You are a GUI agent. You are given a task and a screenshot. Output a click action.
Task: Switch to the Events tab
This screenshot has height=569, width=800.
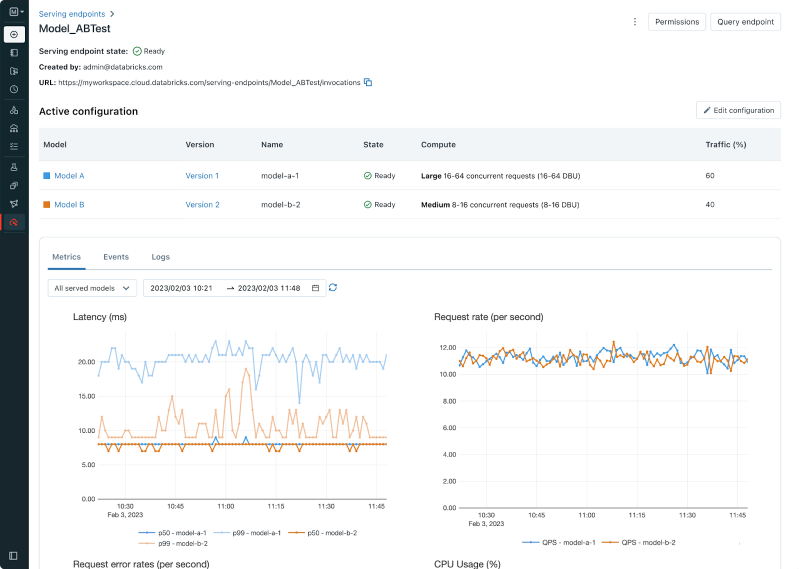116,257
